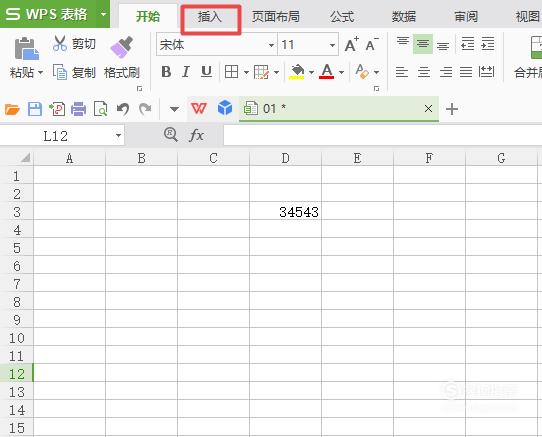Toggle Bold formatting
Image resolution: width=542 pixels, height=437 pixels.
tap(166, 72)
